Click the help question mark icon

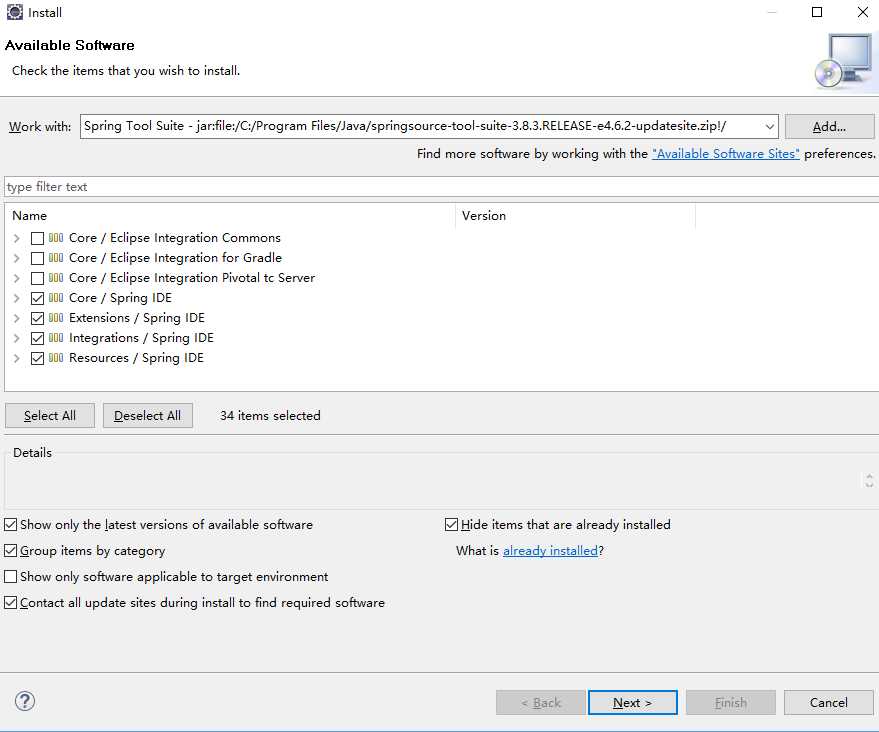pyautogui.click(x=25, y=701)
